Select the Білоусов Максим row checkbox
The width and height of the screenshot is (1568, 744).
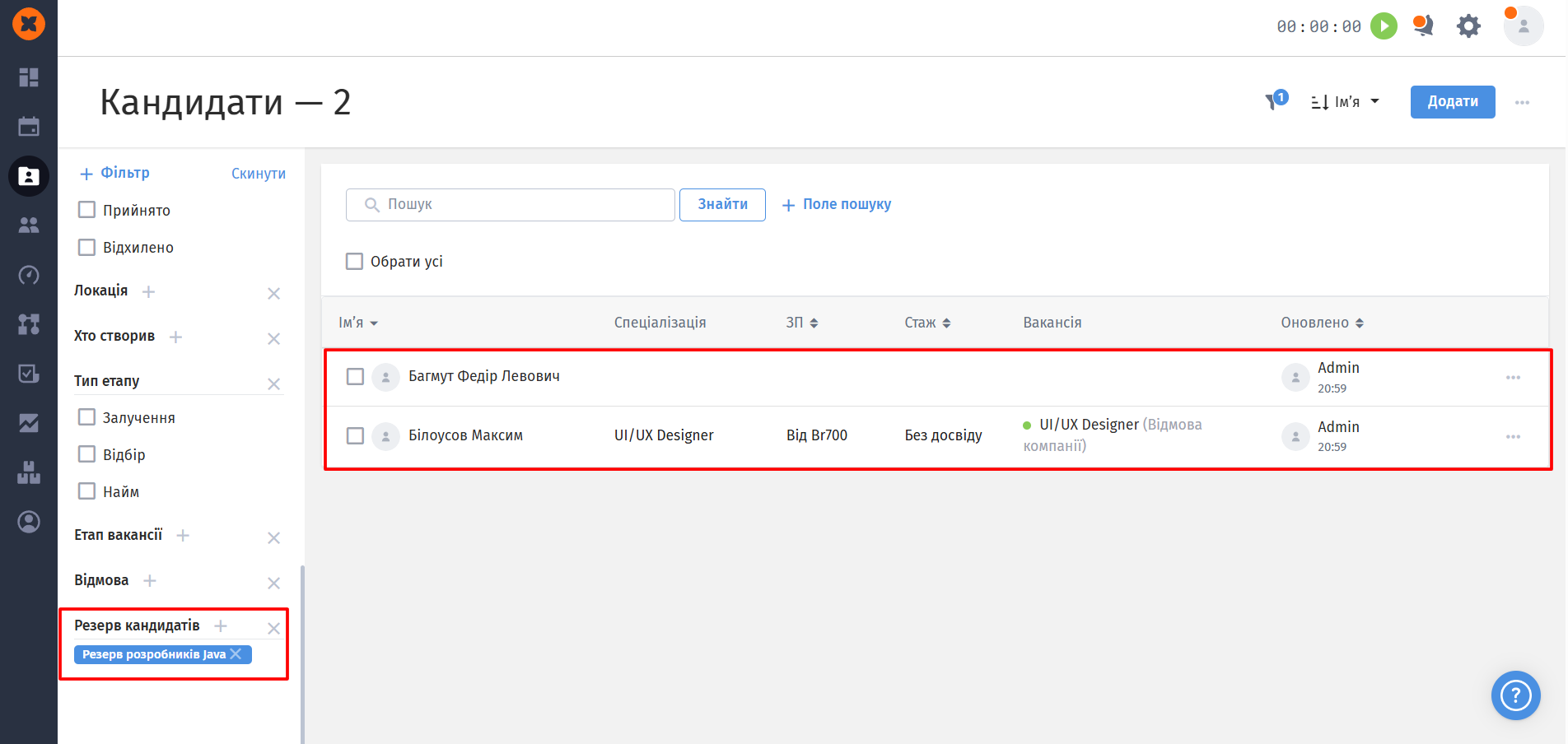click(x=355, y=435)
